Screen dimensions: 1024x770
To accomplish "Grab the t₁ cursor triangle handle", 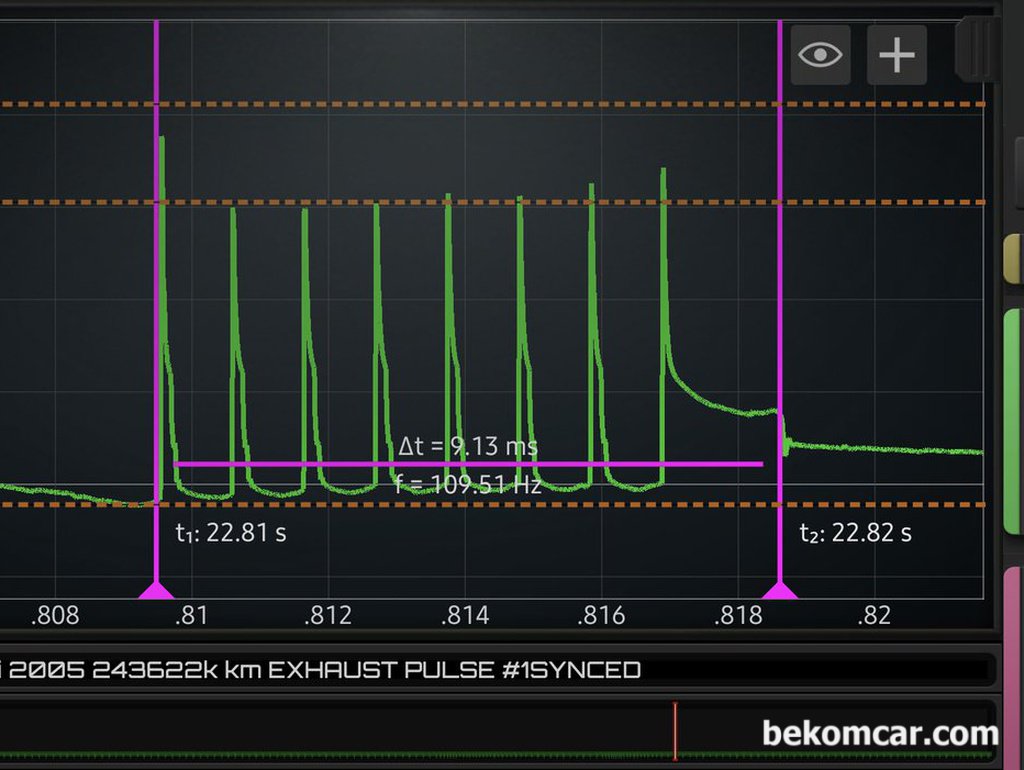I will (x=156, y=590).
